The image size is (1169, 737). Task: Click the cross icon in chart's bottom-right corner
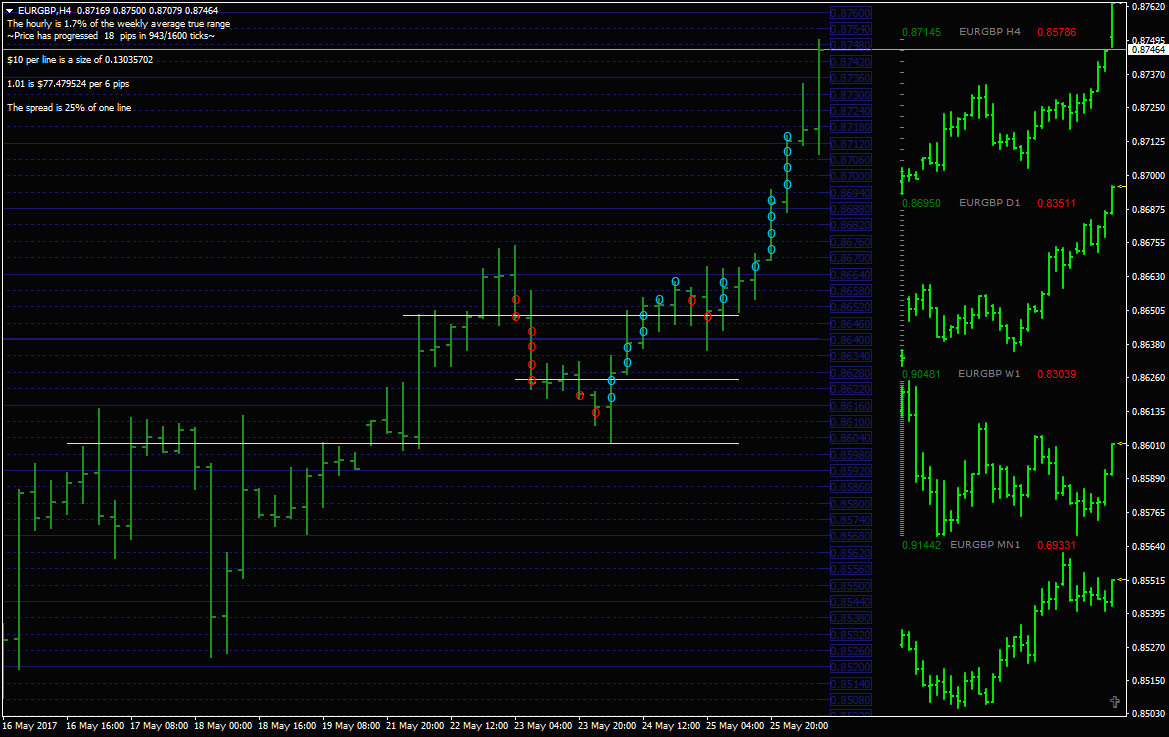1115,701
